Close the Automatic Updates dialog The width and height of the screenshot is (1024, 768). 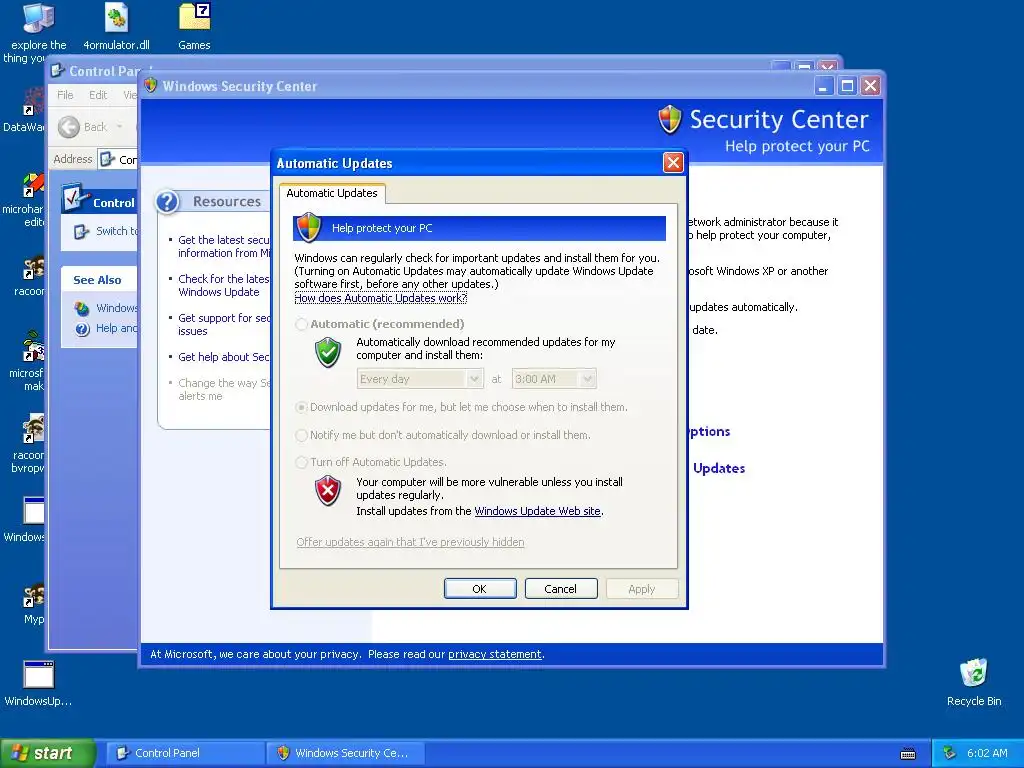(x=673, y=163)
